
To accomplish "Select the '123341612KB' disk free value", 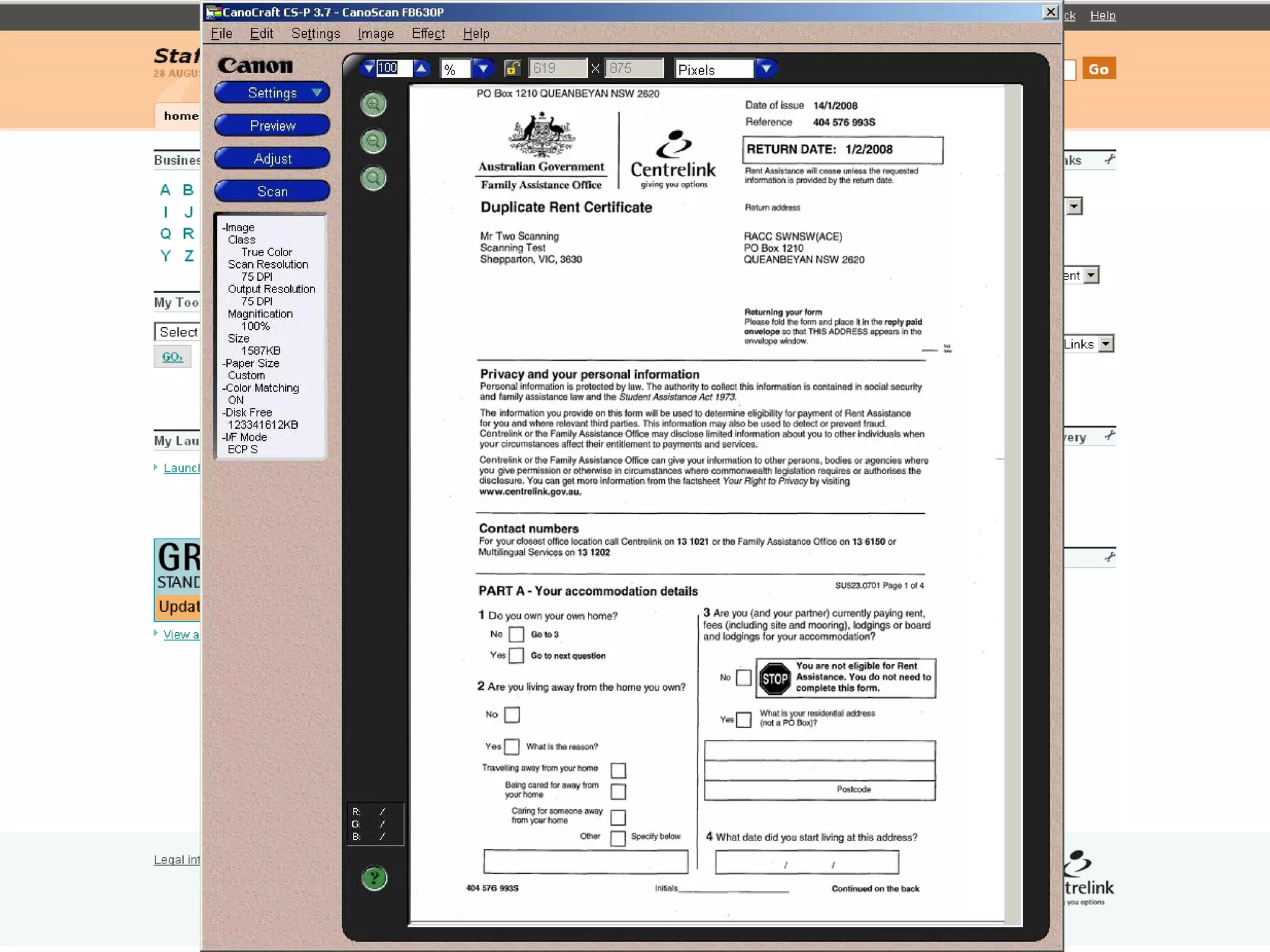I will click(263, 425).
